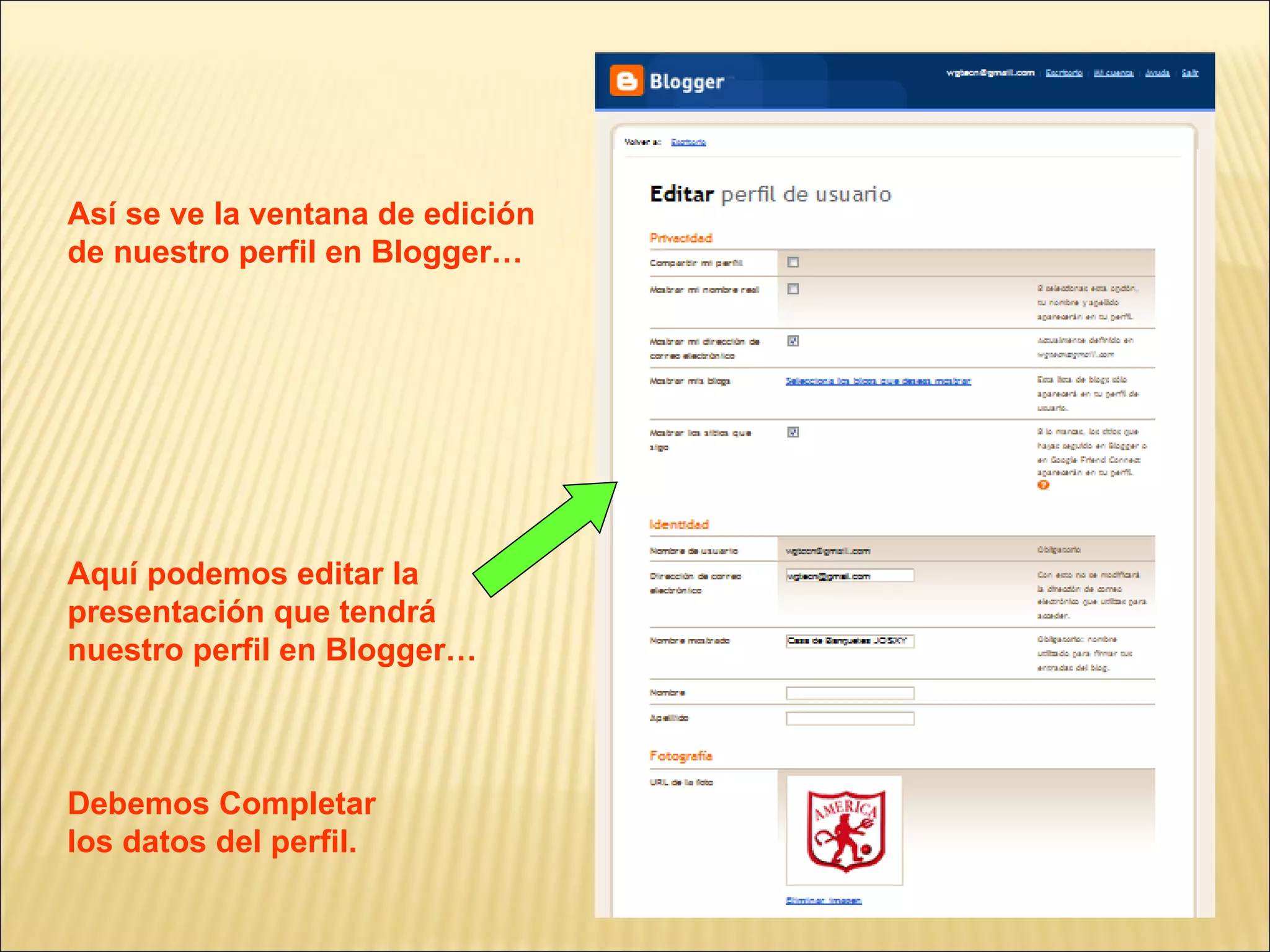Open Mi cuenta link in header
Viewport: 1270px width, 952px height.
click(1113, 73)
